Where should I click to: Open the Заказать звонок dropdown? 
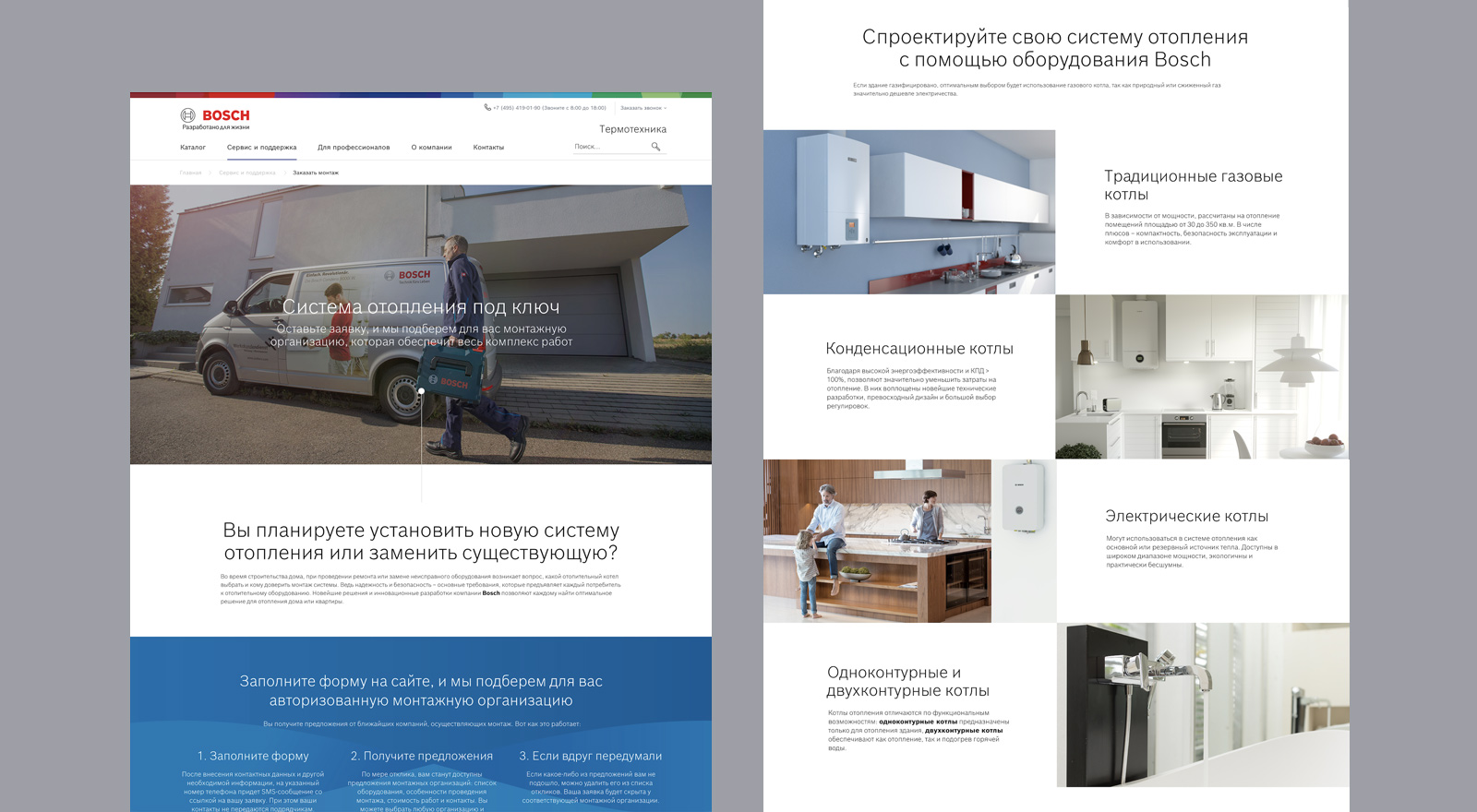643,108
